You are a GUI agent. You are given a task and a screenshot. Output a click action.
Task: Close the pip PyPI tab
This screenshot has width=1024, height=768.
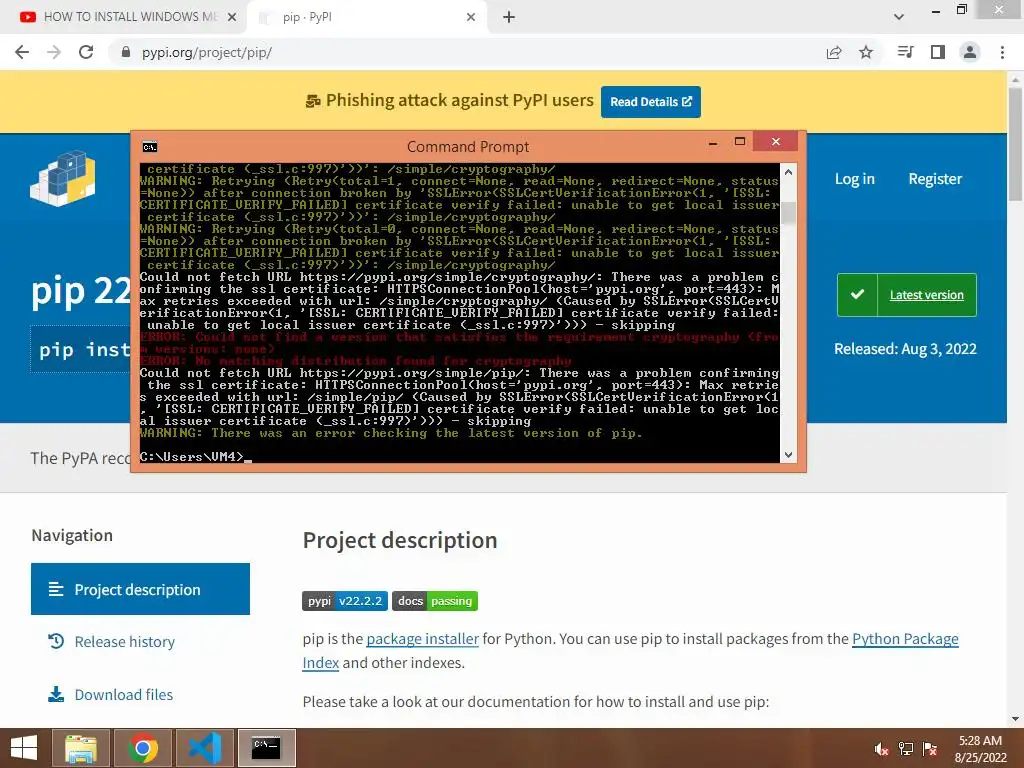[471, 17]
